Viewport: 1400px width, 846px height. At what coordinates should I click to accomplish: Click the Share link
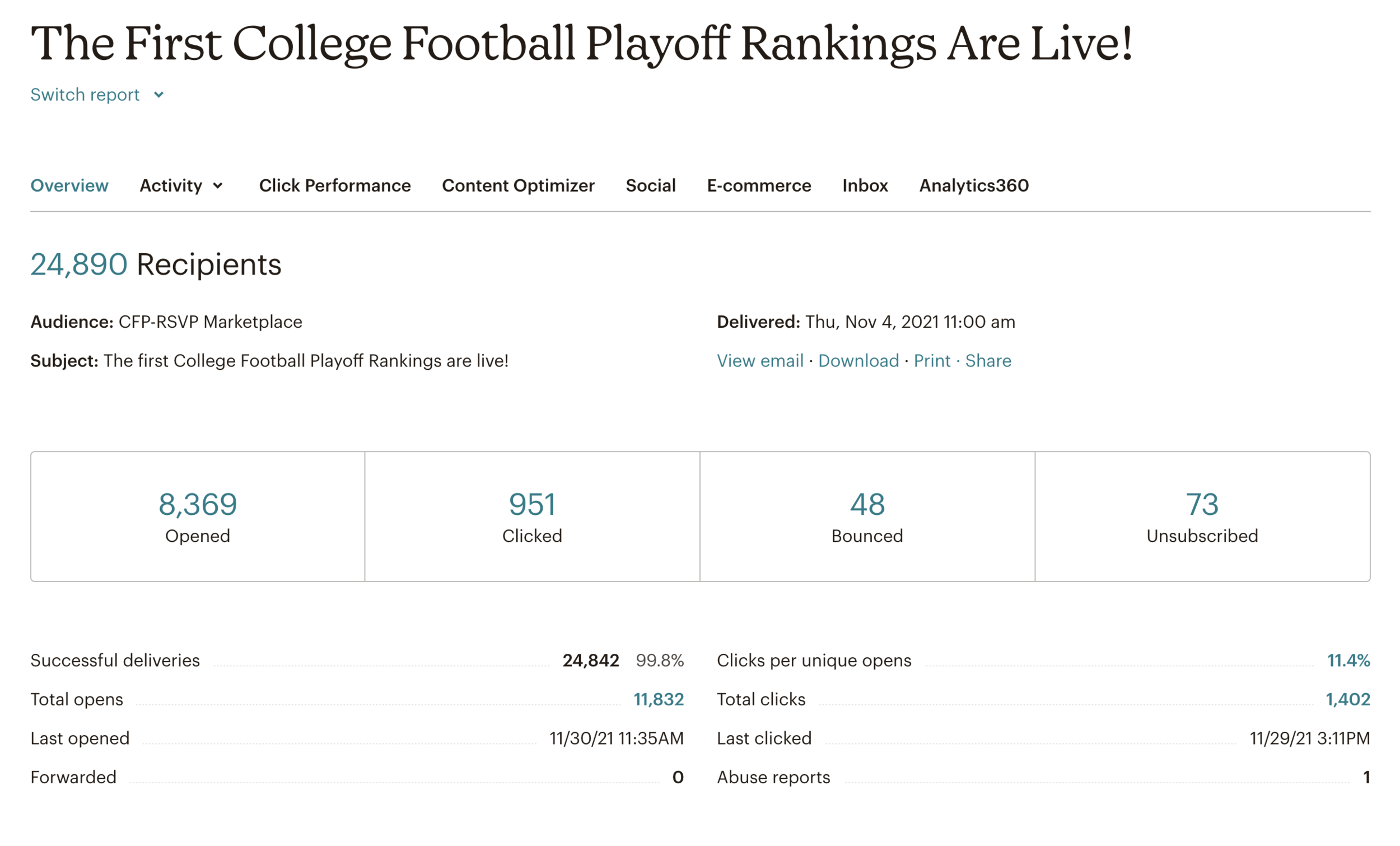pyautogui.click(x=987, y=360)
